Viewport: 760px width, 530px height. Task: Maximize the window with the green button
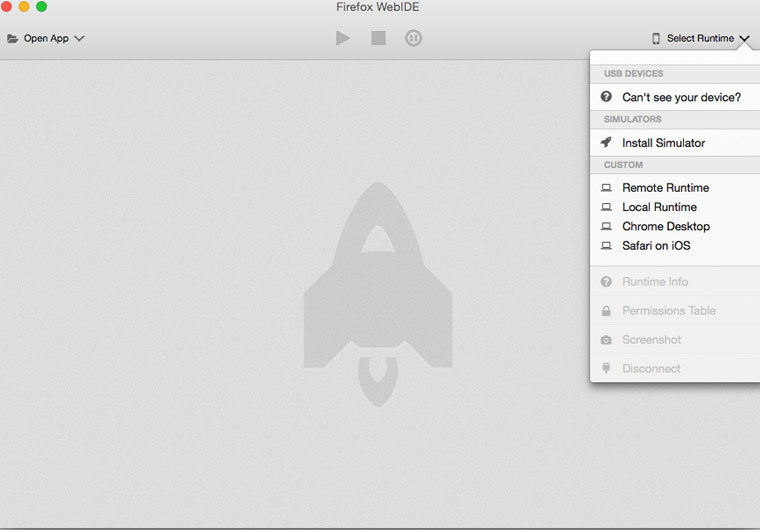42,6
